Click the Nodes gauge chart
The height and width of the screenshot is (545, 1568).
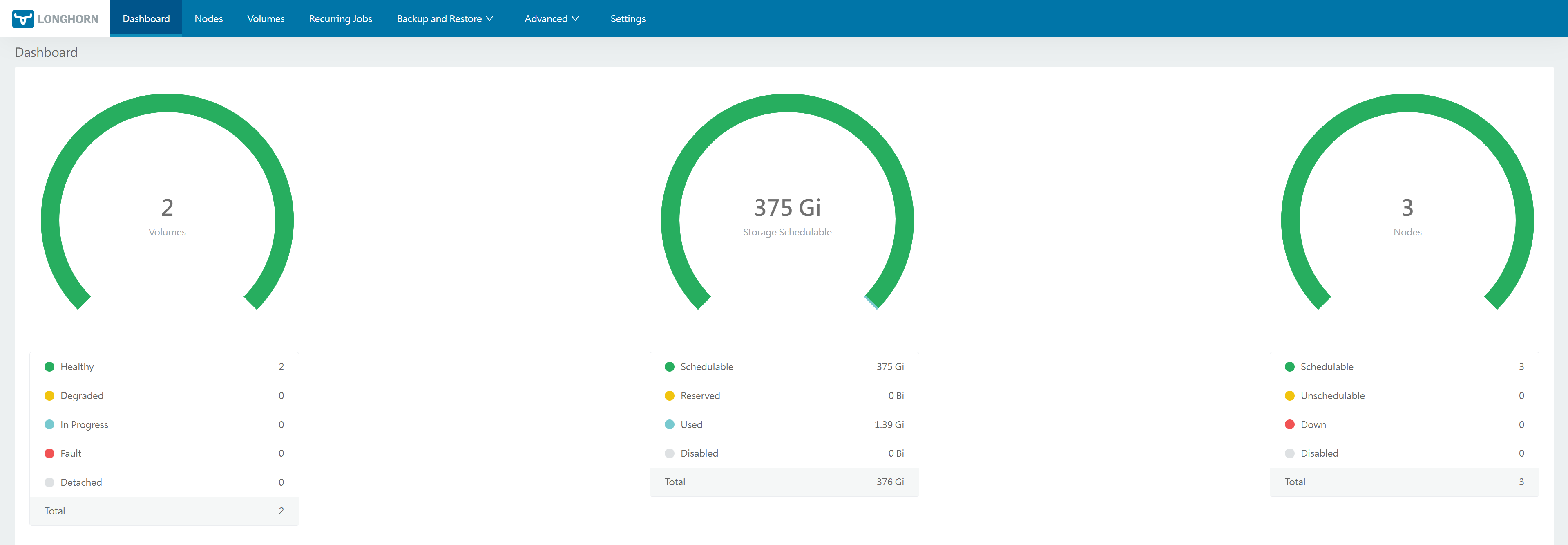[1407, 202]
